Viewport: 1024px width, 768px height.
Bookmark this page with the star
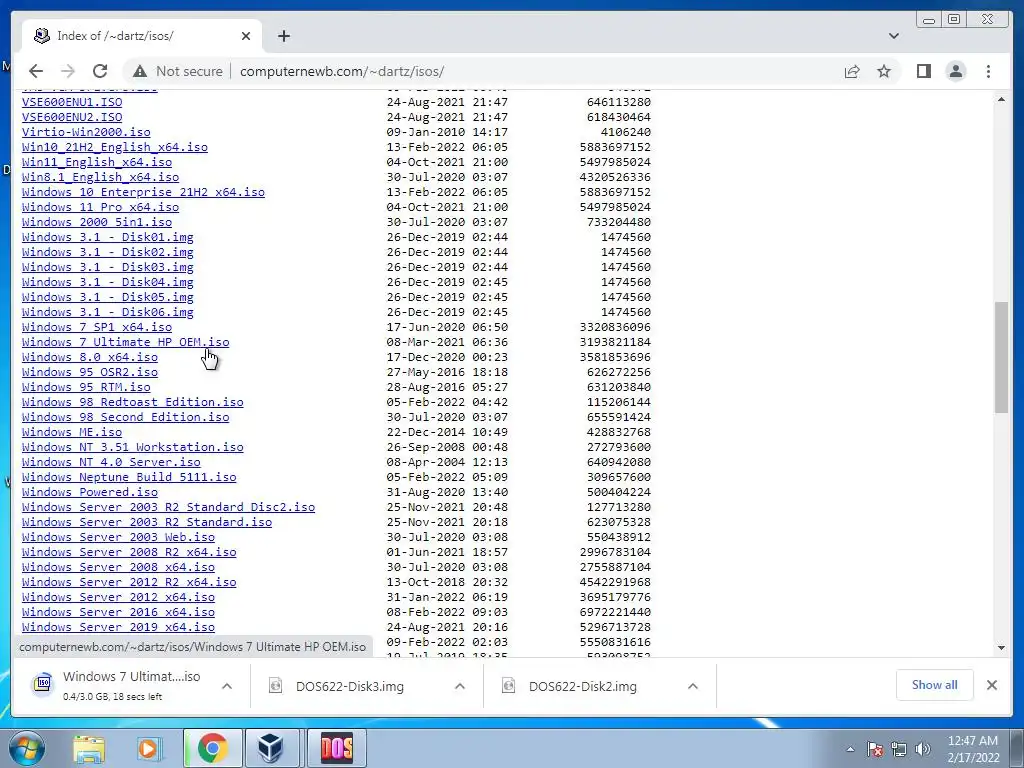[884, 71]
